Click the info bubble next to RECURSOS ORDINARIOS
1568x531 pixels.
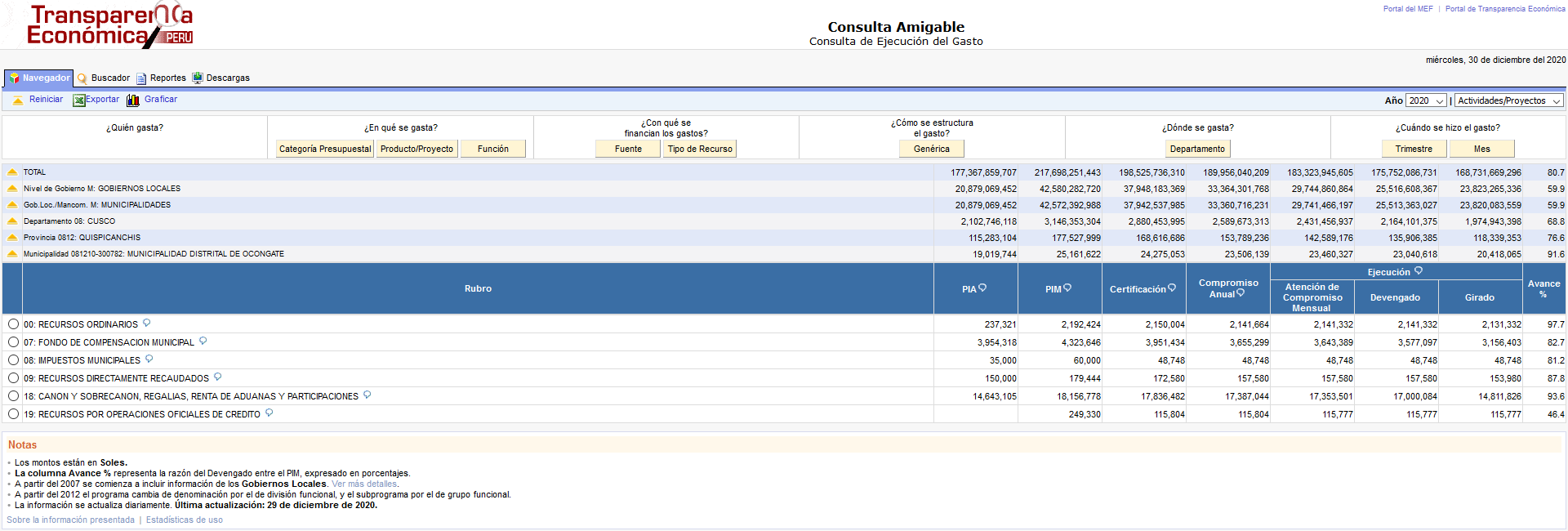147,324
